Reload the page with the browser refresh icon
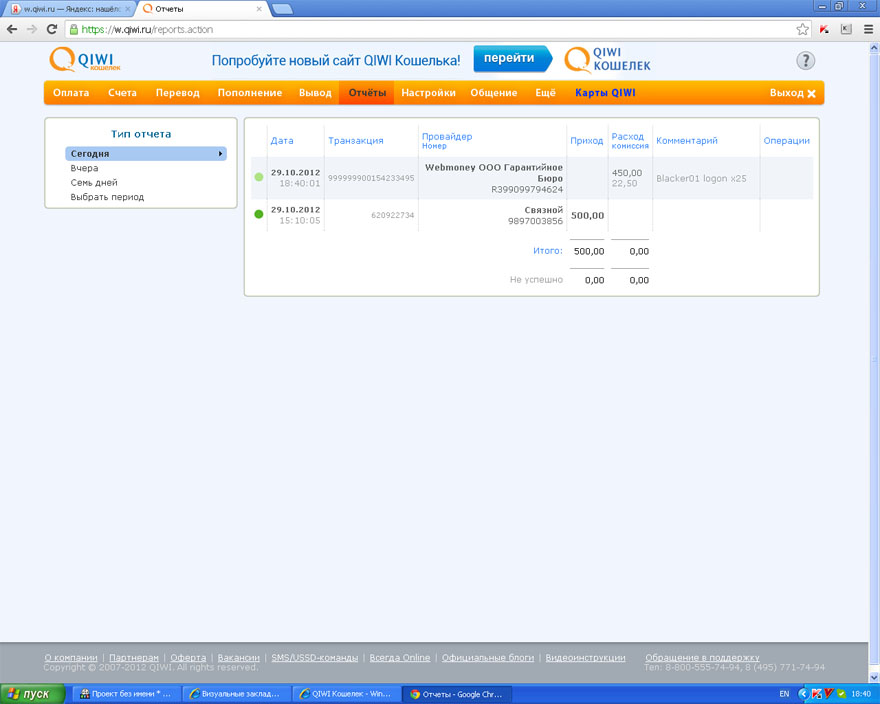This screenshot has width=880, height=704. [51, 30]
